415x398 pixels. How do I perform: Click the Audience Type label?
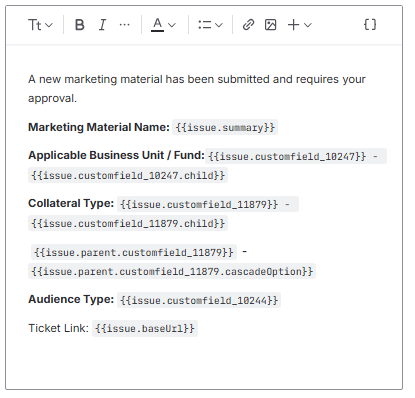tap(71, 299)
